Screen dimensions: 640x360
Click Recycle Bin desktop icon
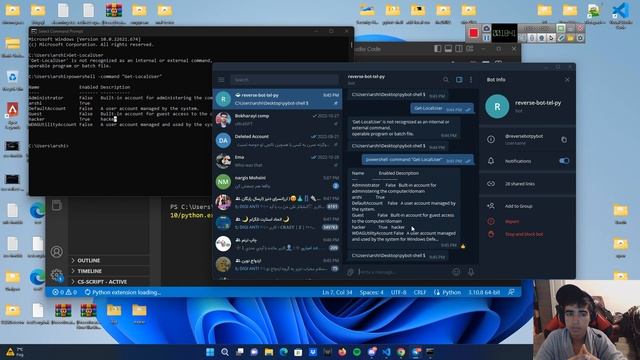pos(12,80)
